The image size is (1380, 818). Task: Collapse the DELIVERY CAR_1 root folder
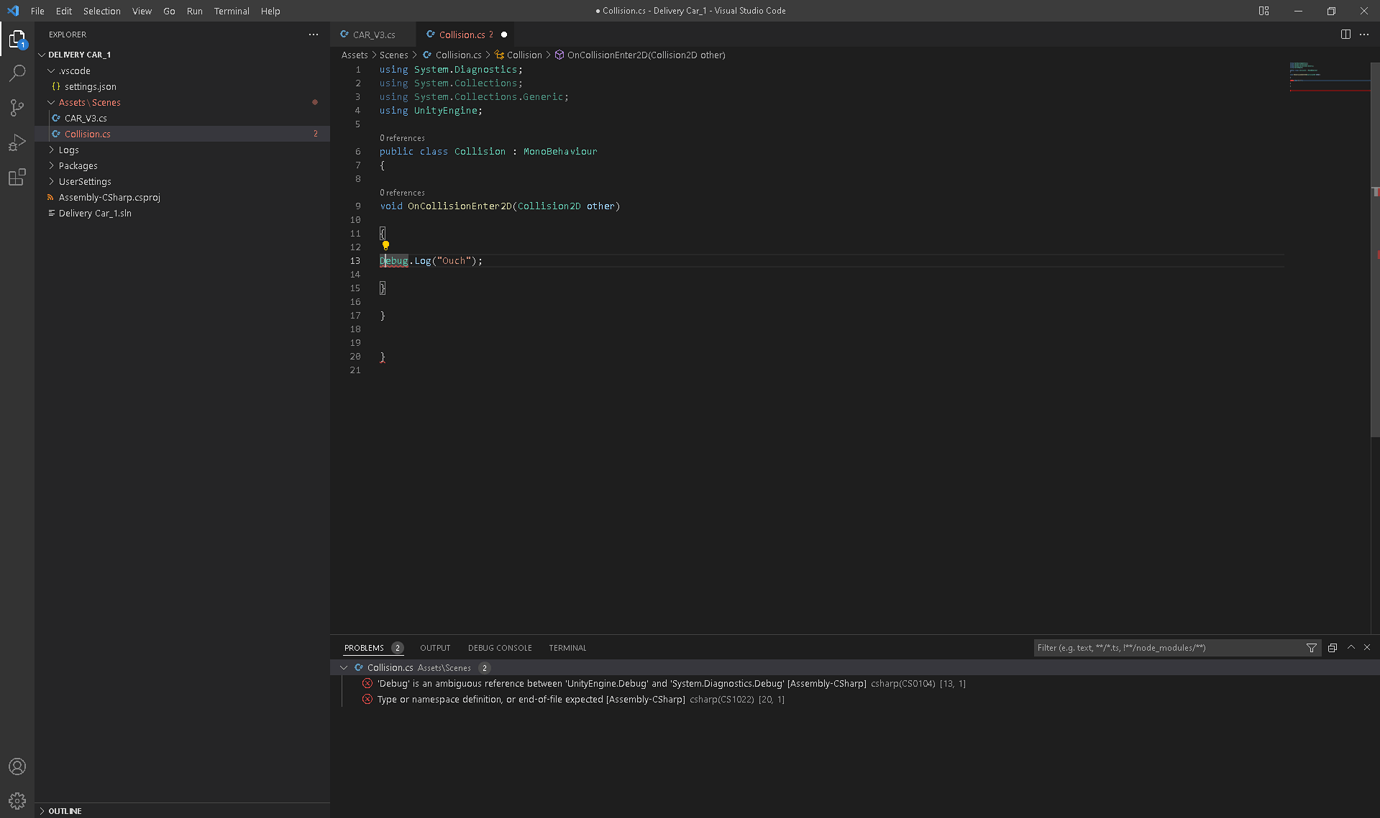[x=42, y=55]
